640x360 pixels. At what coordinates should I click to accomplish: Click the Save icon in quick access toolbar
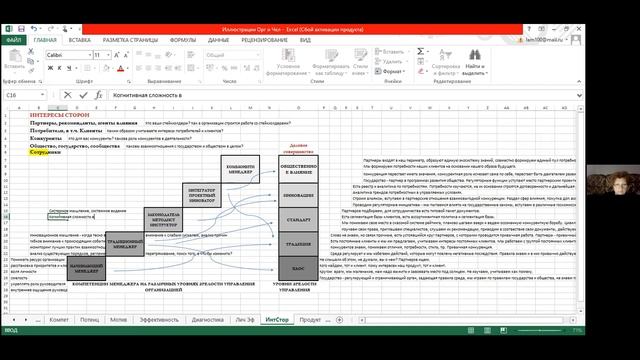point(21,29)
